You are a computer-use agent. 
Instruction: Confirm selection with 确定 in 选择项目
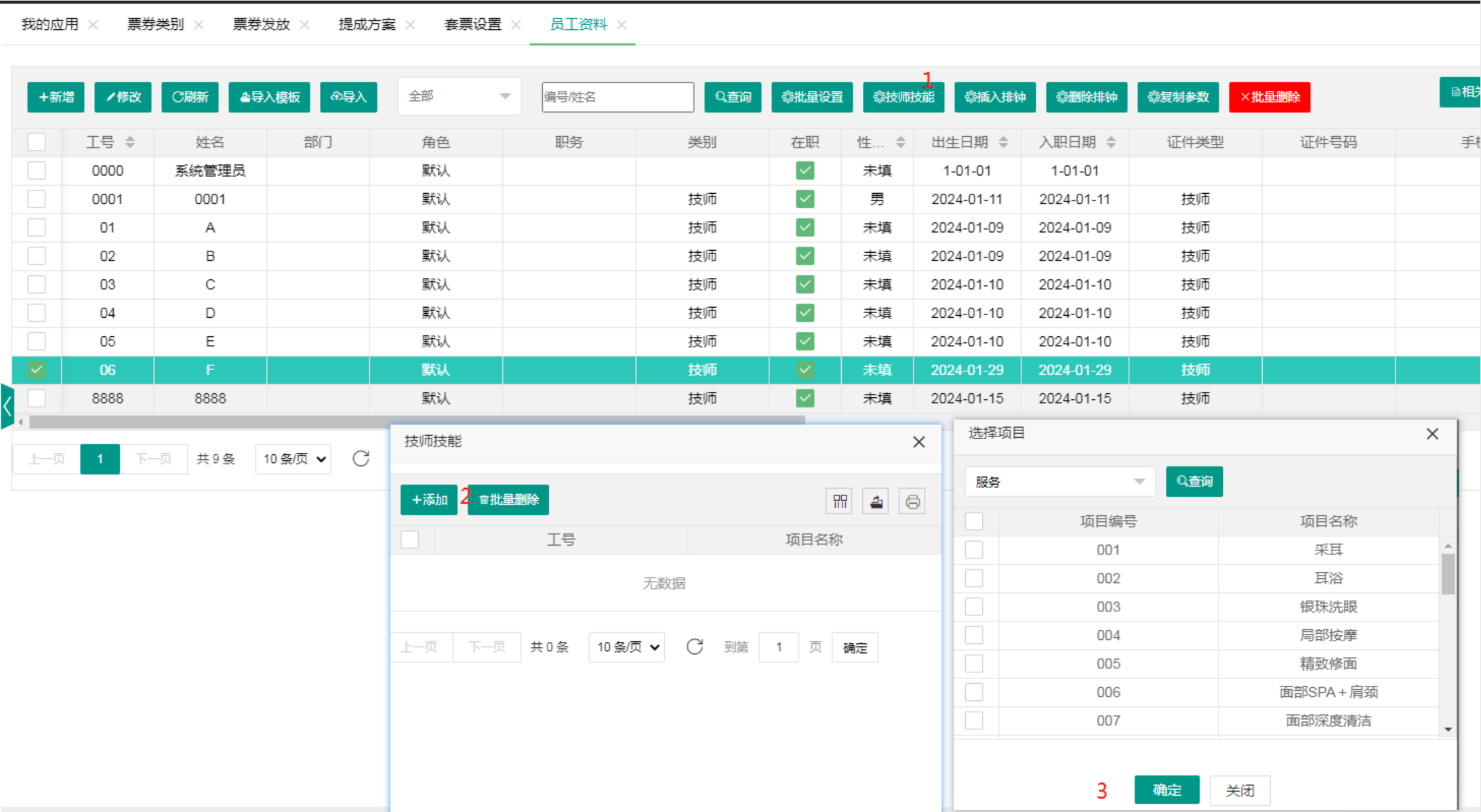(x=1167, y=790)
